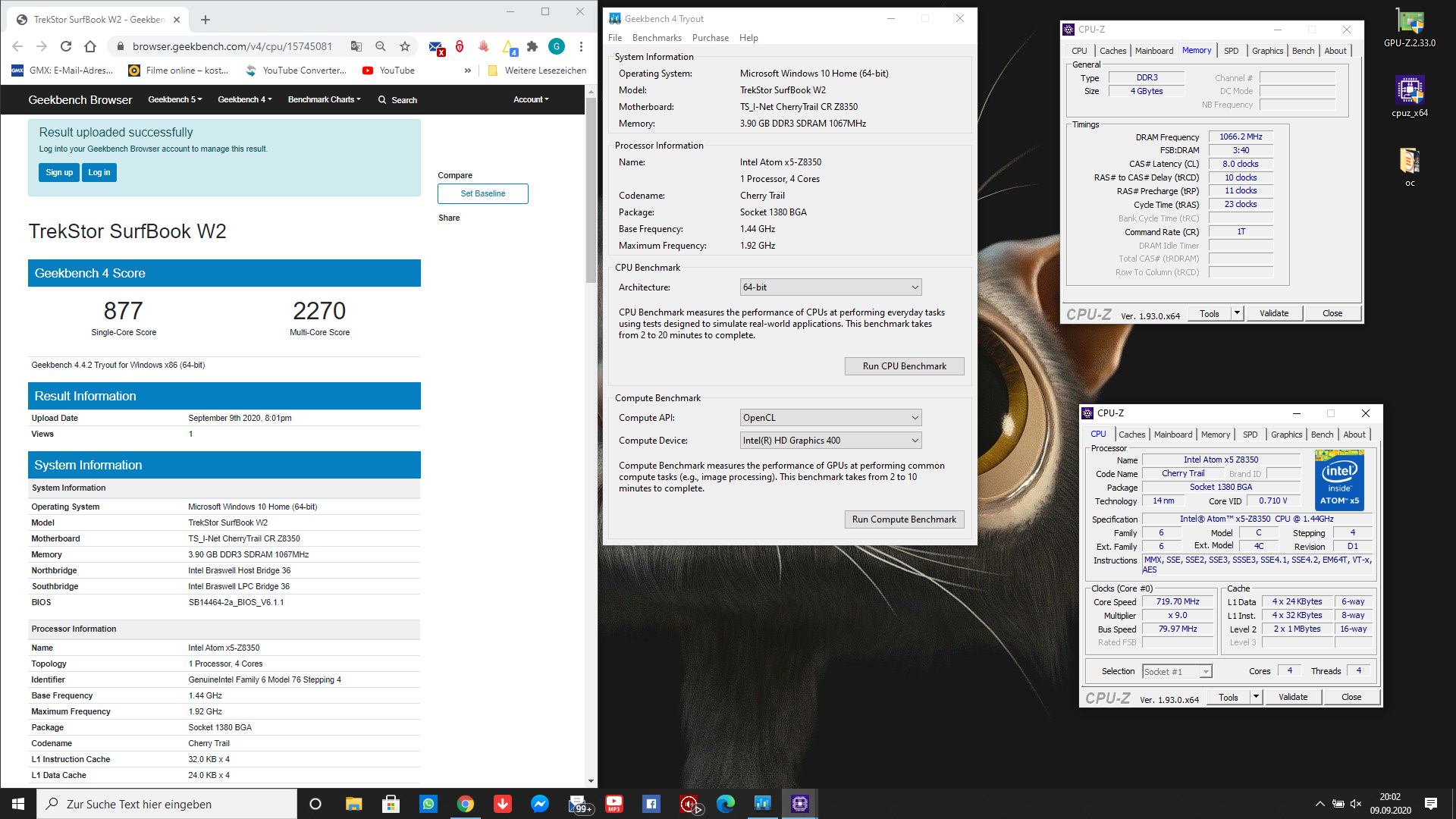Go to the Chrome home page icon
The height and width of the screenshot is (819, 1456).
click(90, 46)
